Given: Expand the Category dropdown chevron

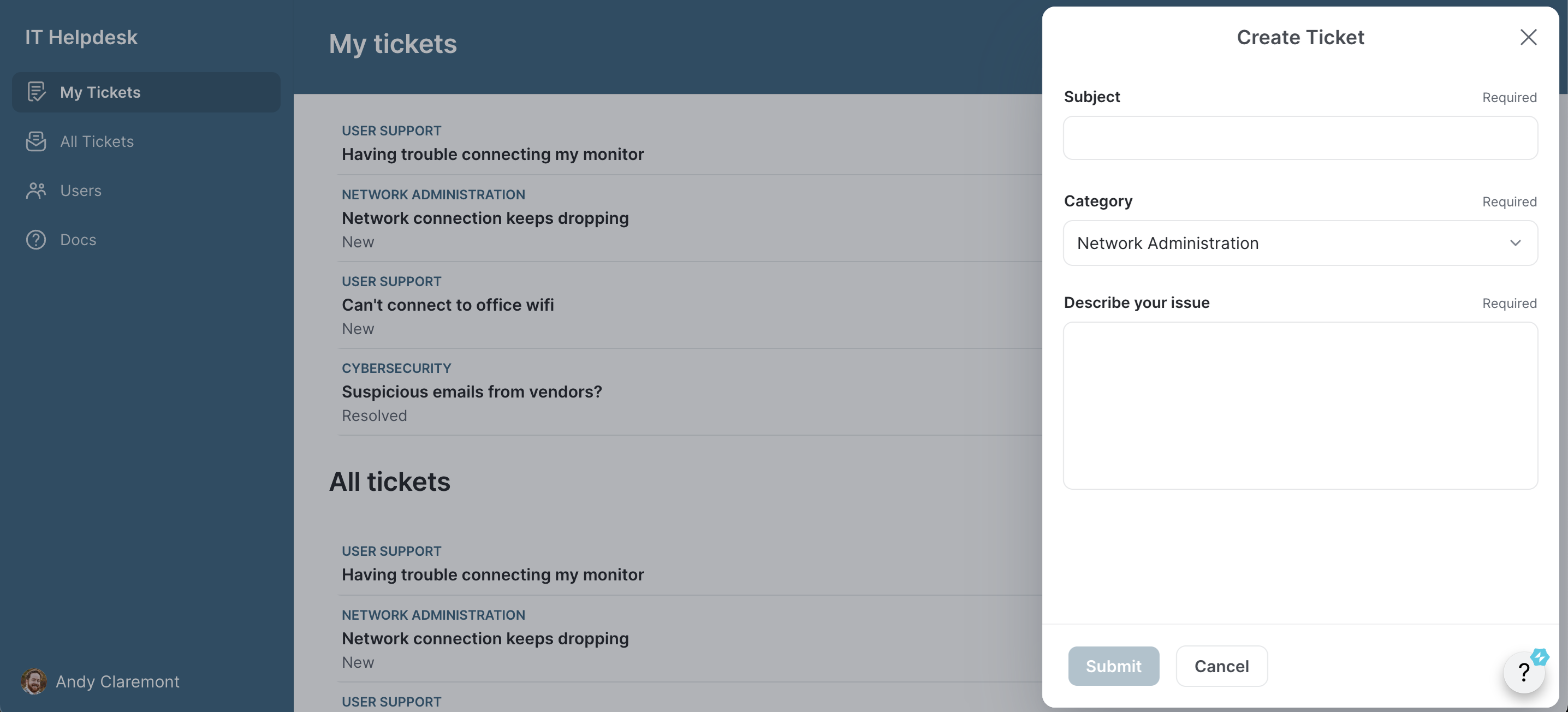Looking at the screenshot, I should 1515,243.
